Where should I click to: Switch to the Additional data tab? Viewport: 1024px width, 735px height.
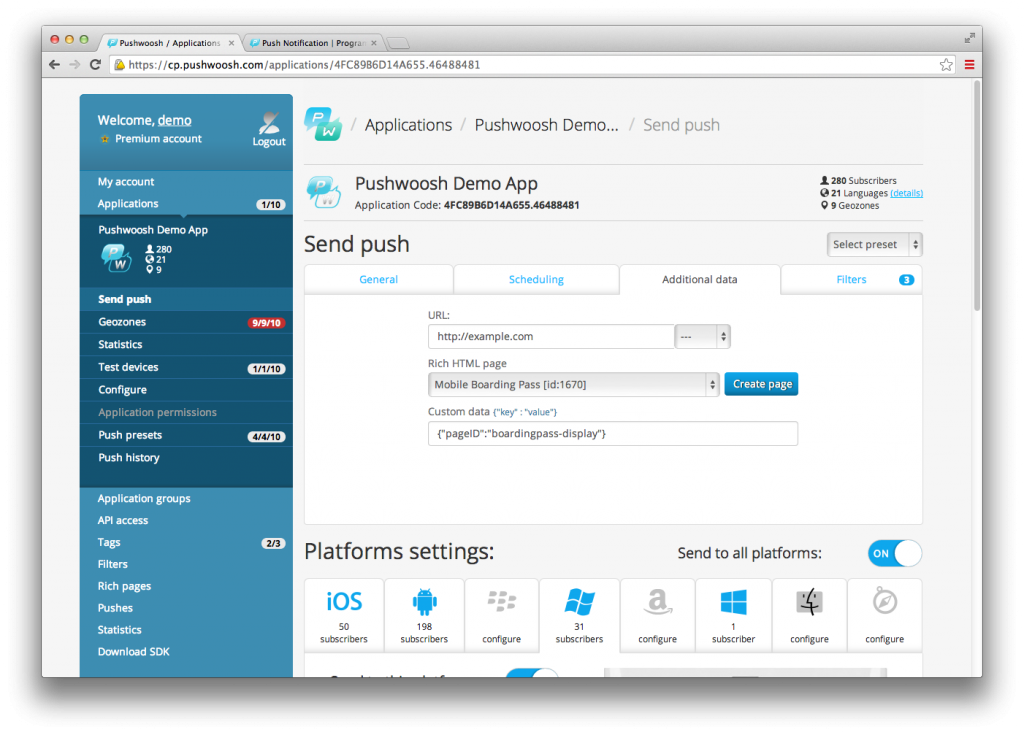pos(699,280)
